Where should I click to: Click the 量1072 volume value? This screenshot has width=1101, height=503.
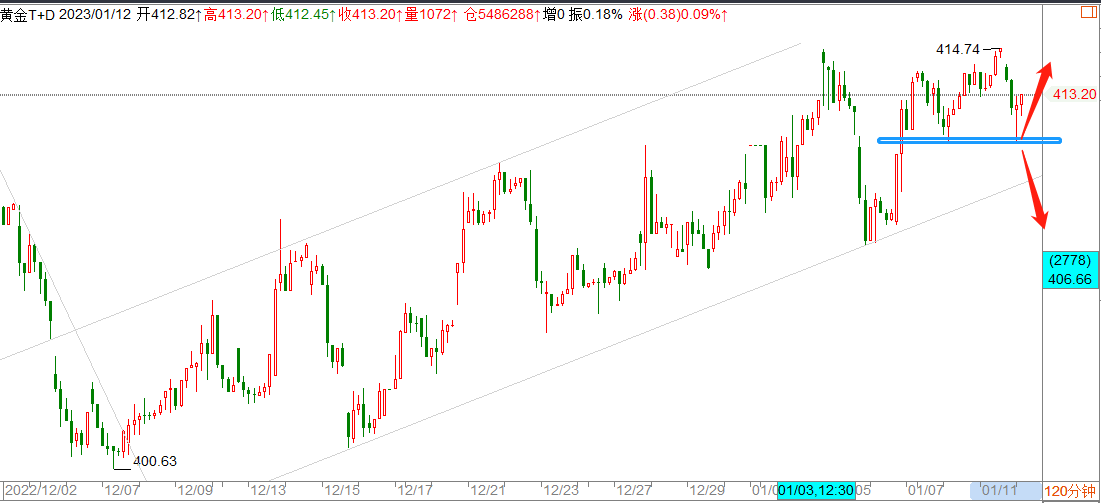[x=431, y=15]
